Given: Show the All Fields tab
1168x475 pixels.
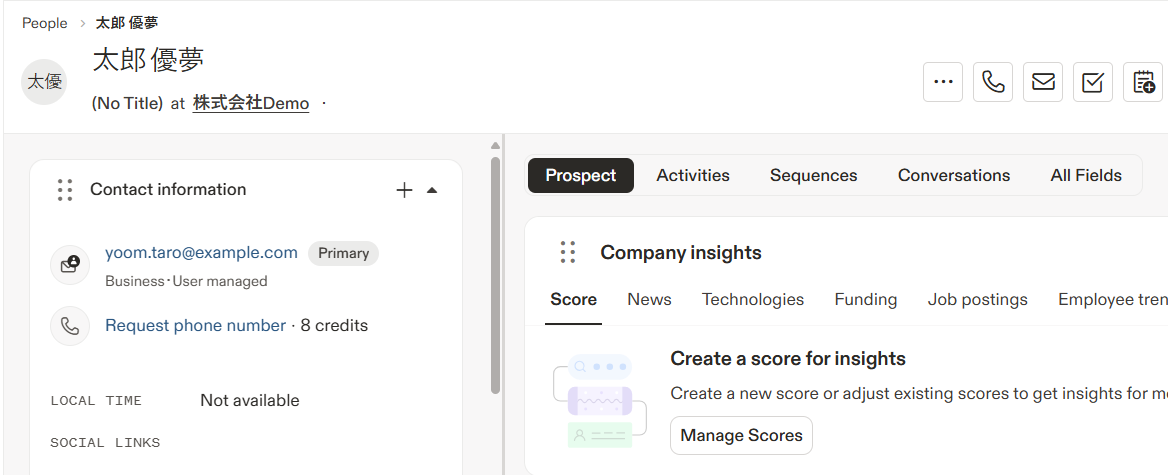Looking at the screenshot, I should tap(1086, 175).
